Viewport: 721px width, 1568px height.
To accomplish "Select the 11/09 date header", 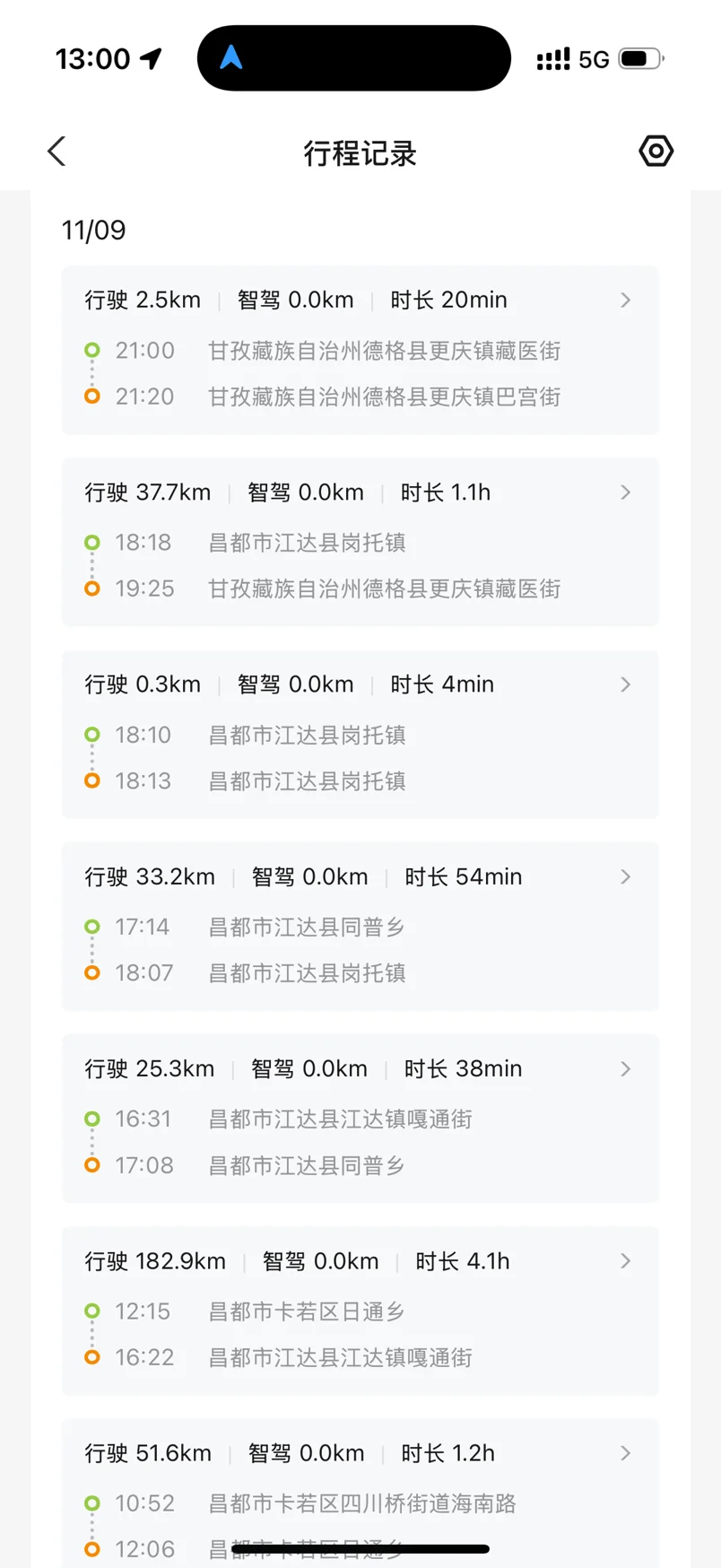I will coord(93,231).
